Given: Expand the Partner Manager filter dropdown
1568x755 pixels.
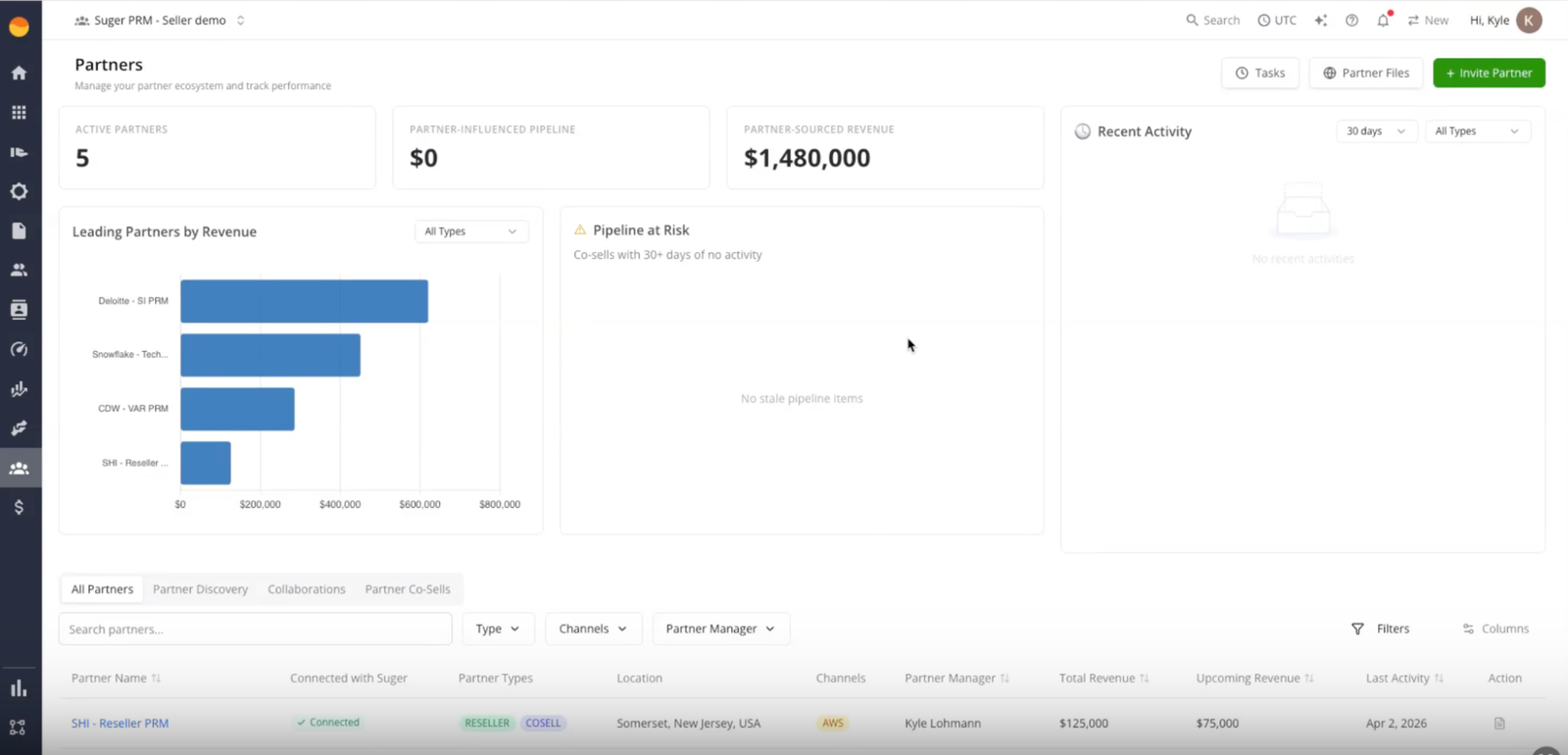Looking at the screenshot, I should (x=720, y=629).
